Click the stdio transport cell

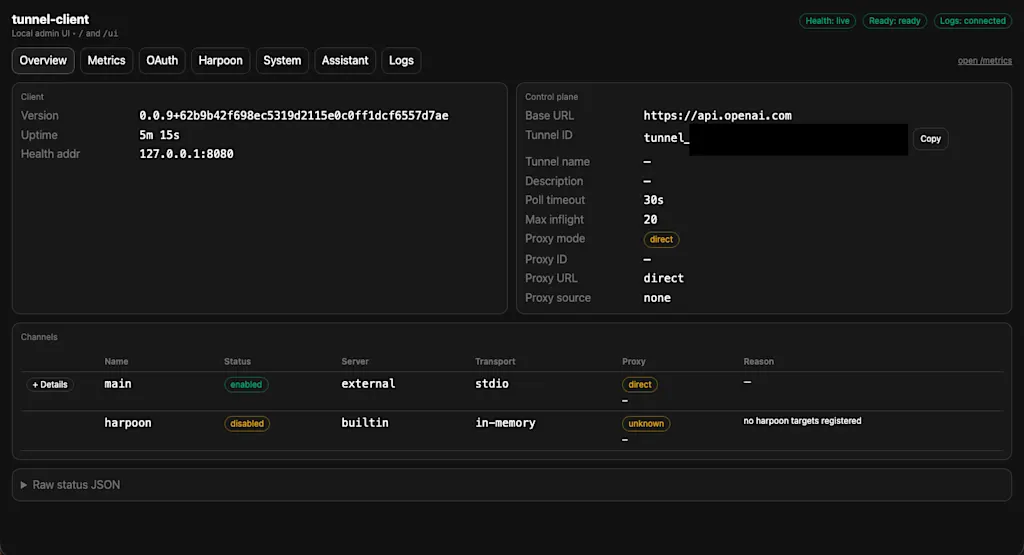click(492, 384)
